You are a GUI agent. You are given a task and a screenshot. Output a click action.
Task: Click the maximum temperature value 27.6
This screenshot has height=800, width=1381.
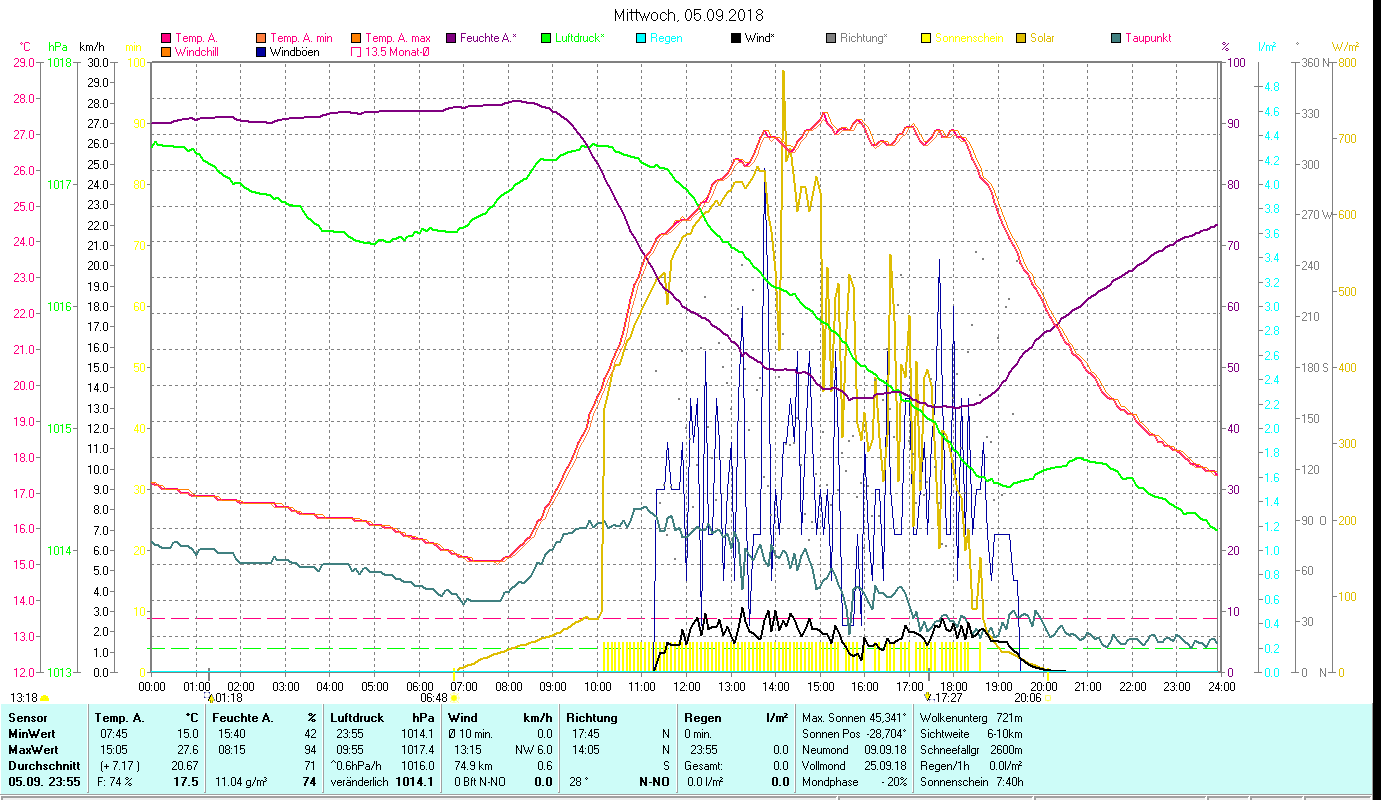click(x=188, y=750)
